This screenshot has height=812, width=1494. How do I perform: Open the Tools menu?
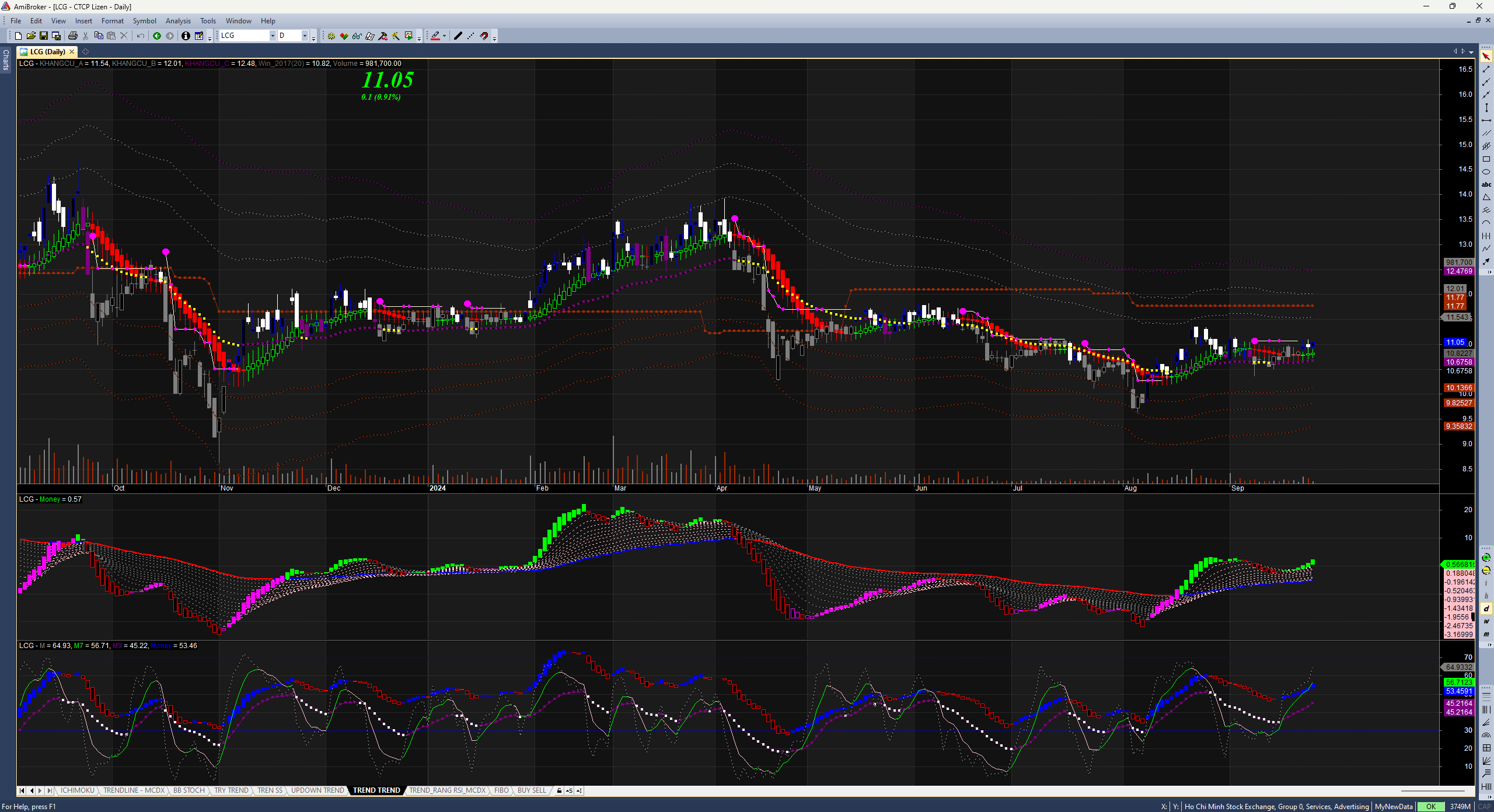click(208, 21)
